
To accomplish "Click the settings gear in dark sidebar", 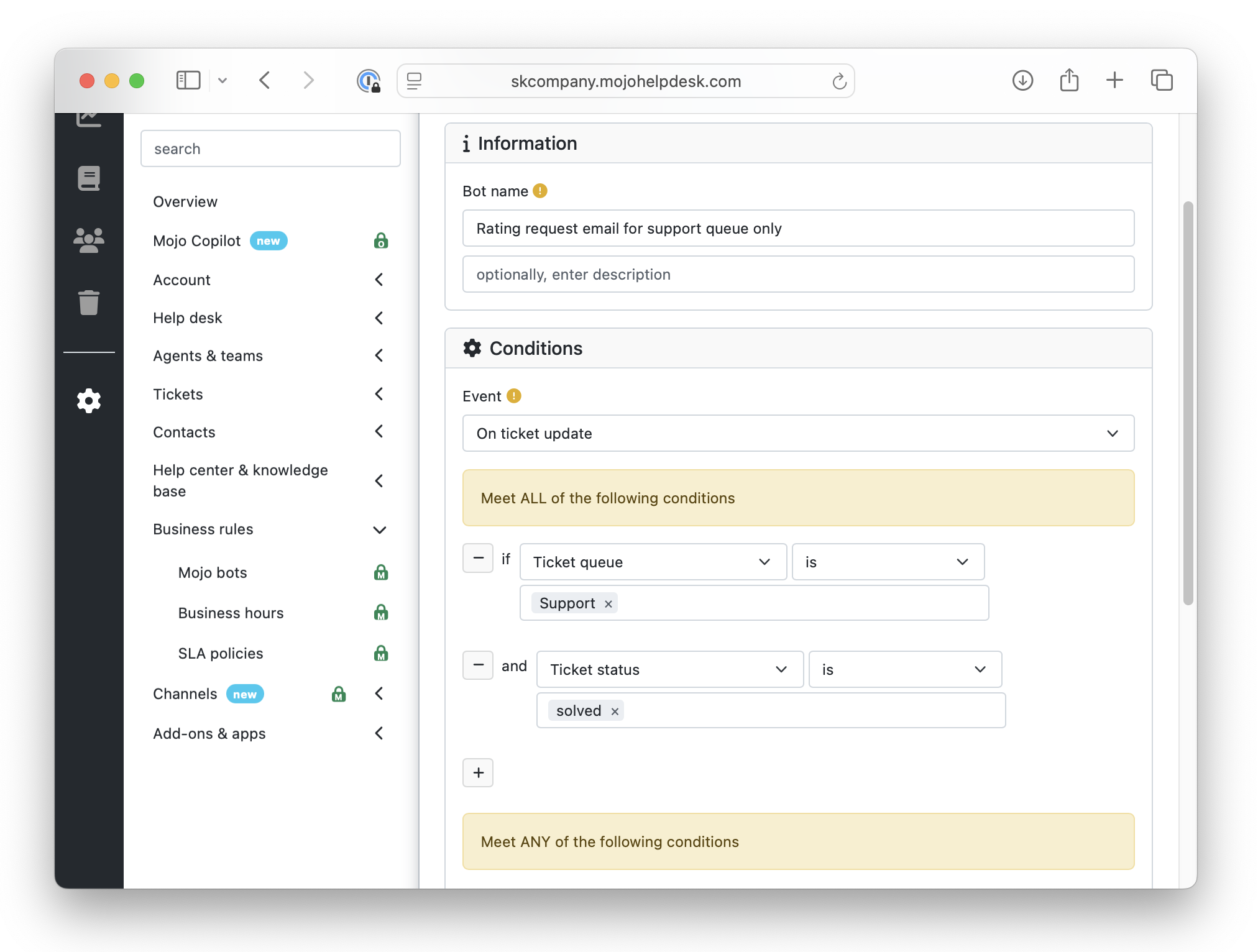I will click(x=89, y=401).
